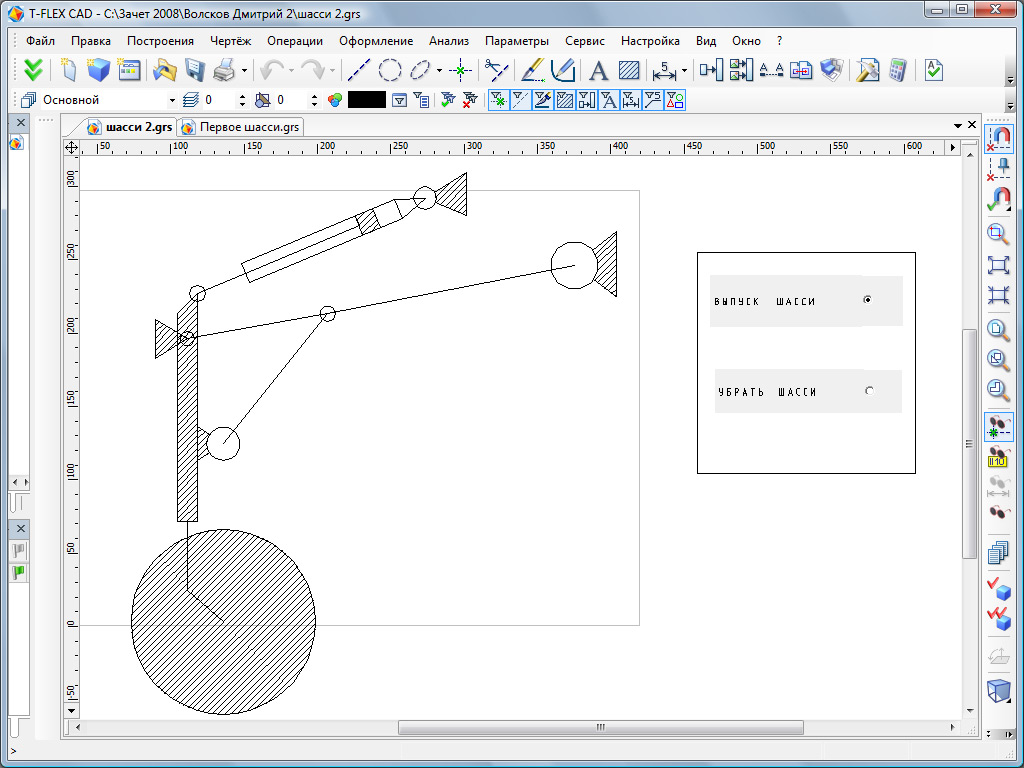1024x768 pixels.
Task: Toggle the node selector filter
Action: 498,100
